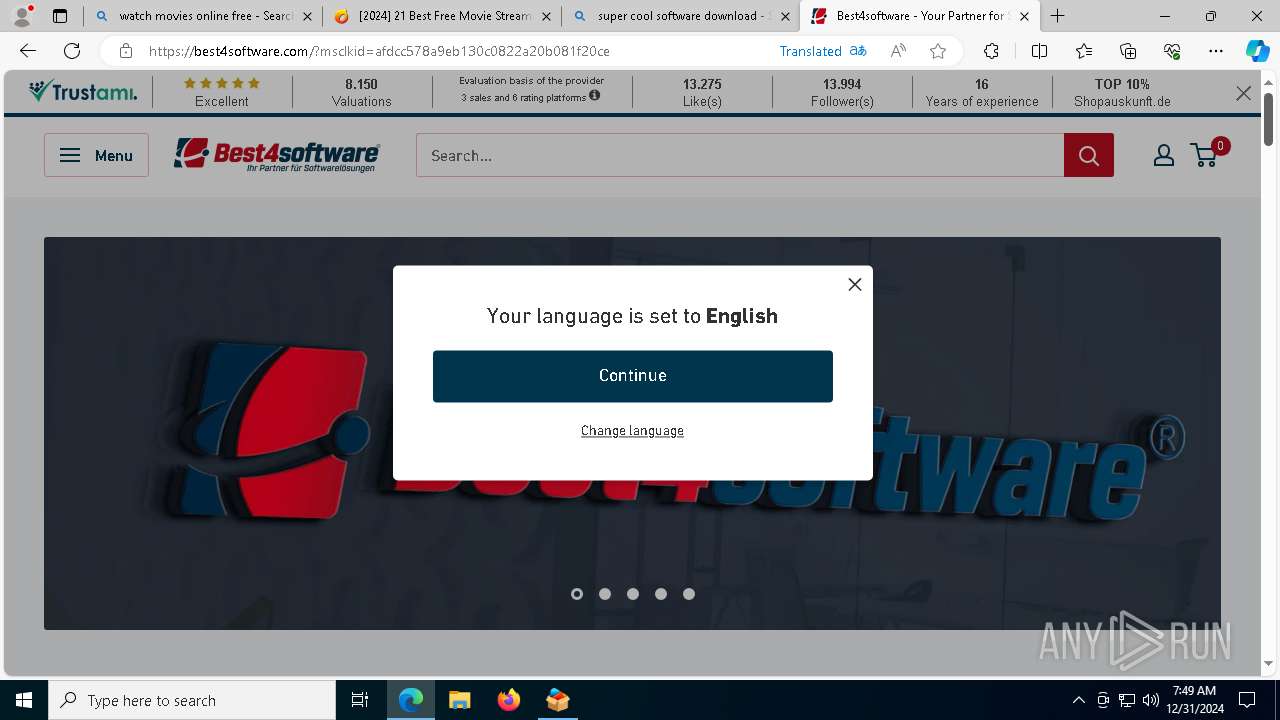Refresh the page with the reload icon
Screen dimensions: 1280x720
click(x=72, y=51)
